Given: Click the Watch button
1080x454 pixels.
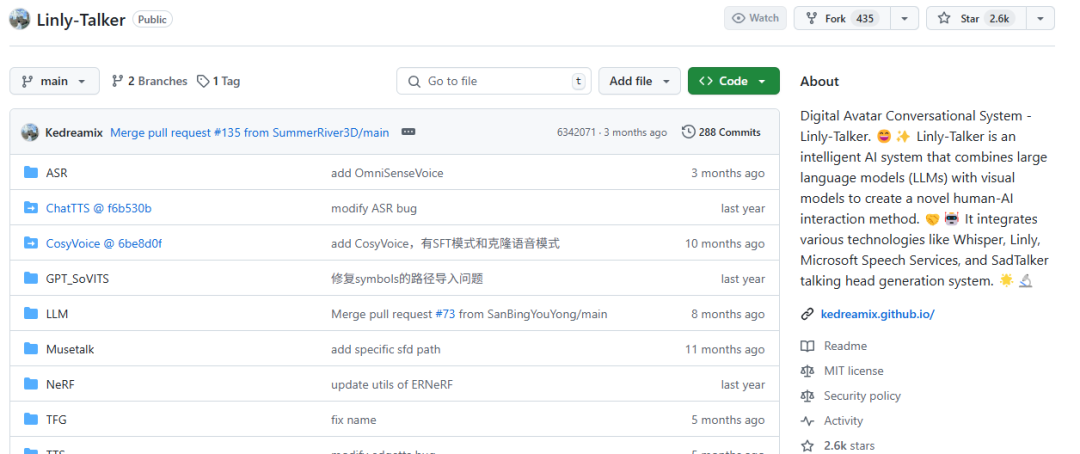Looking at the screenshot, I should coord(756,19).
